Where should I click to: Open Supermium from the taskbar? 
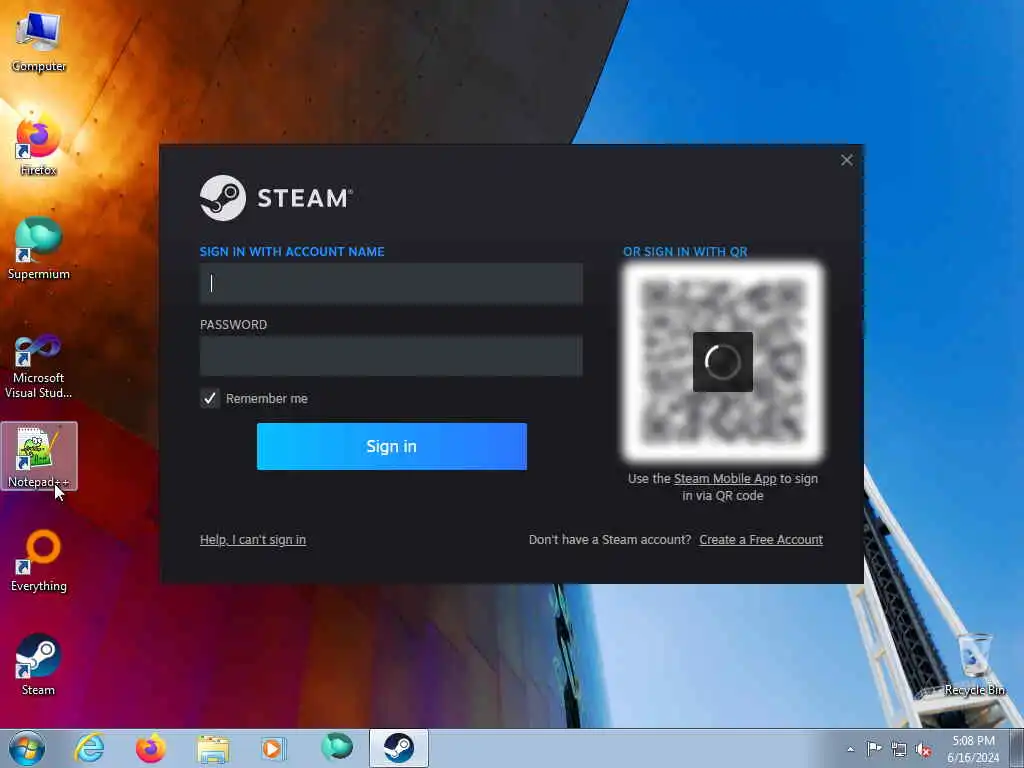337,747
